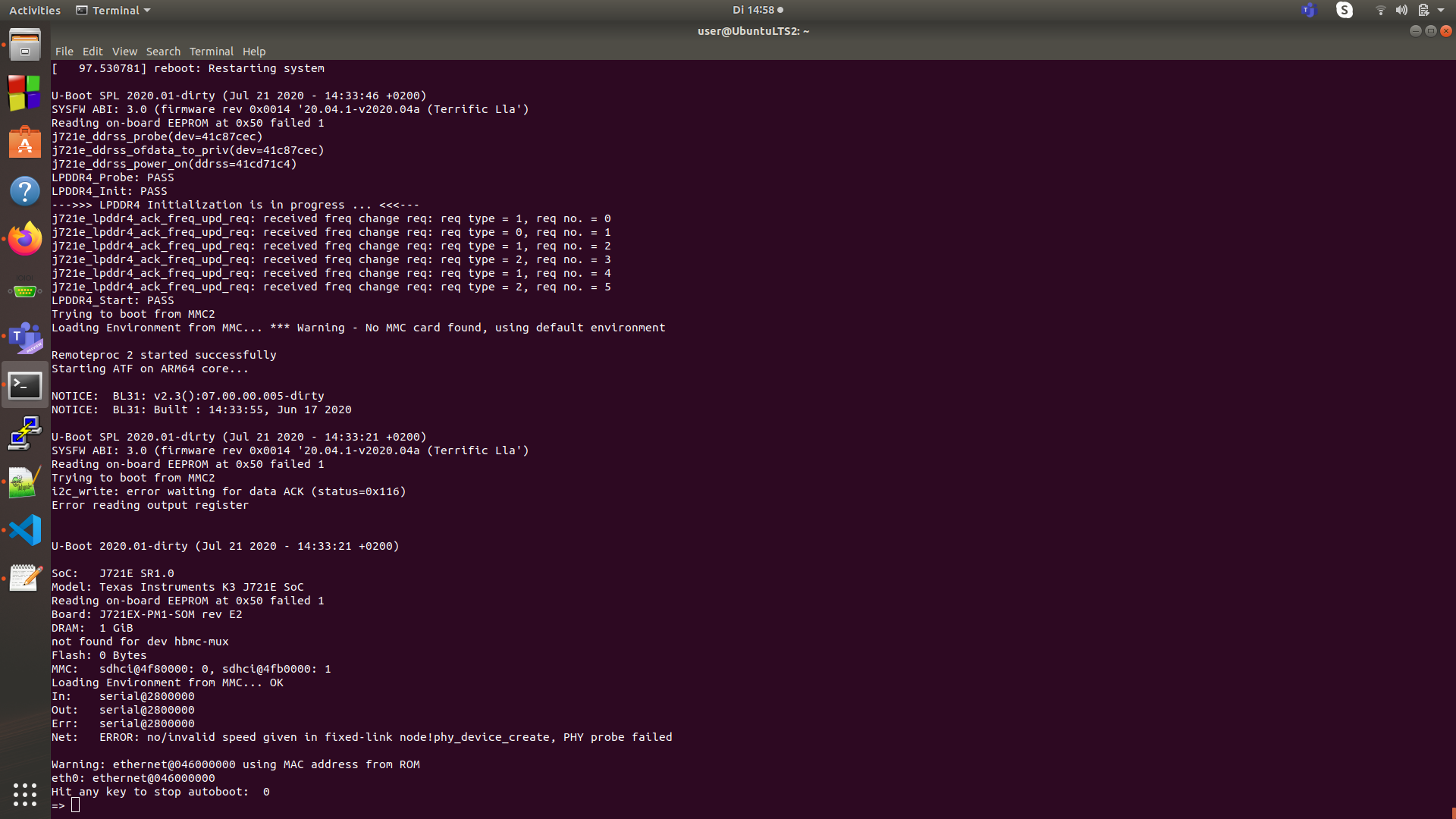Viewport: 1456px width, 819px height.
Task: Launch the colored cubes app in dock
Action: [x=25, y=93]
